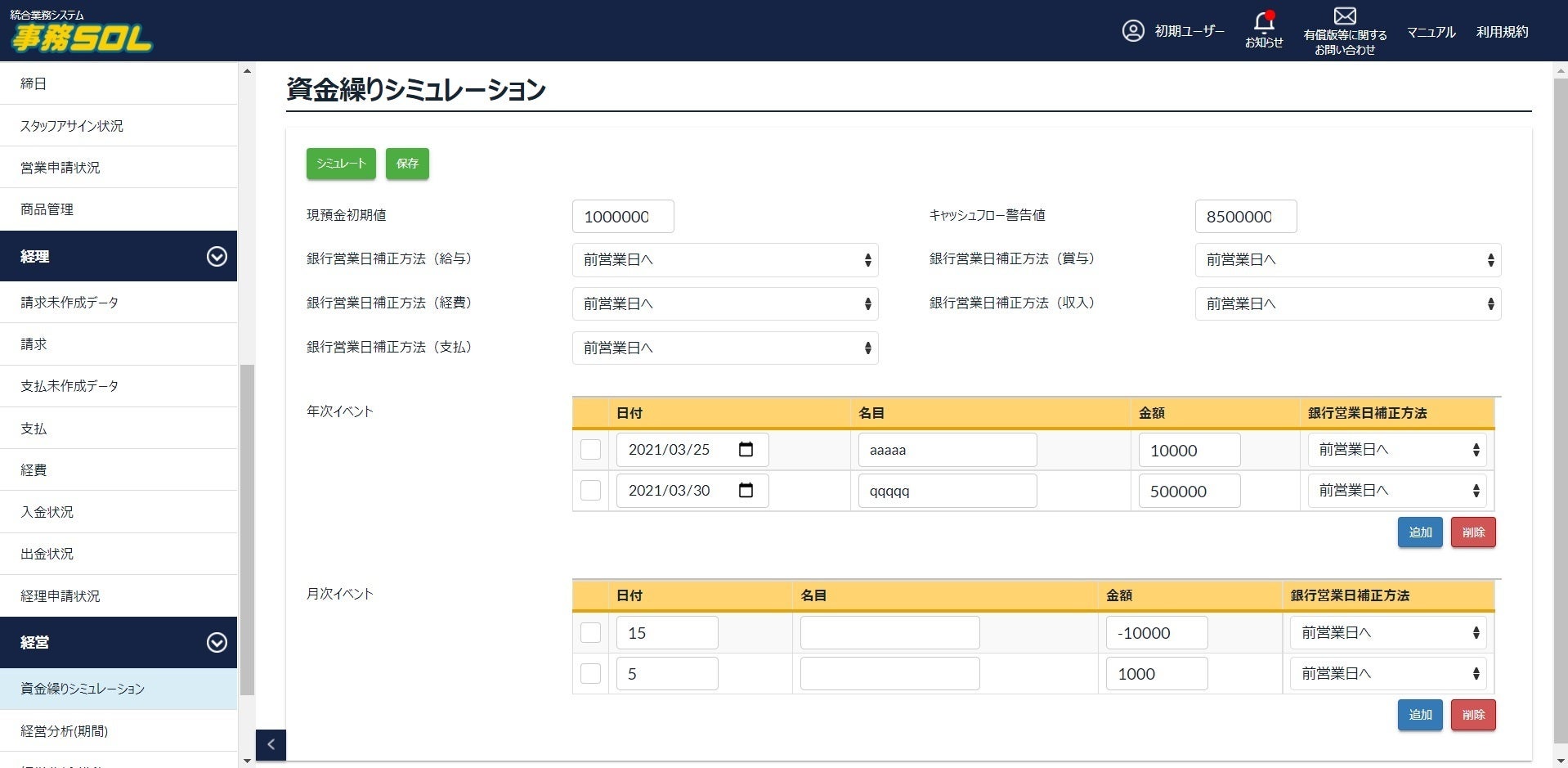Screen dimensions: 1568x768
Task: Open the 初期ユーザー account icon
Action: tap(1133, 31)
